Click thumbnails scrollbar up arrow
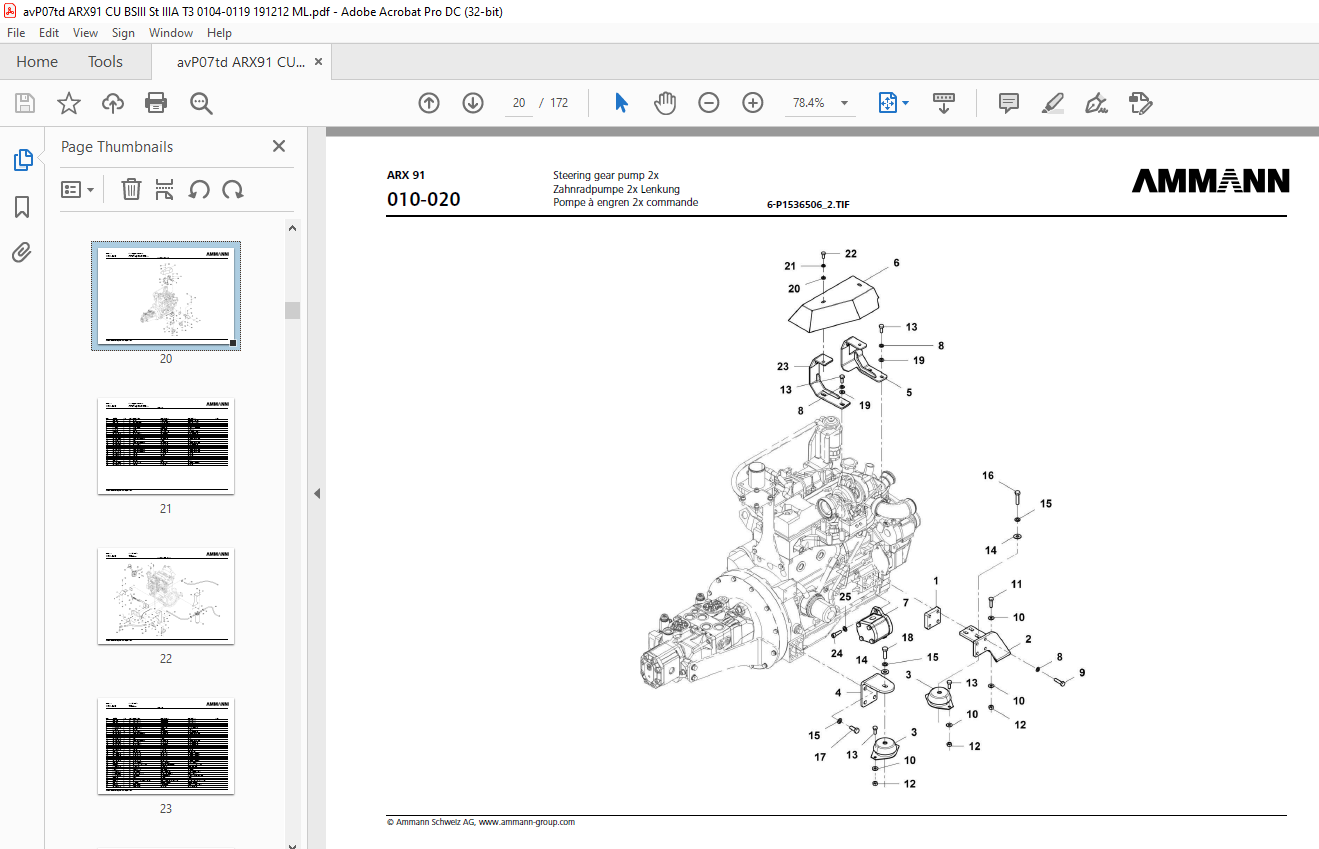 pos(293,228)
